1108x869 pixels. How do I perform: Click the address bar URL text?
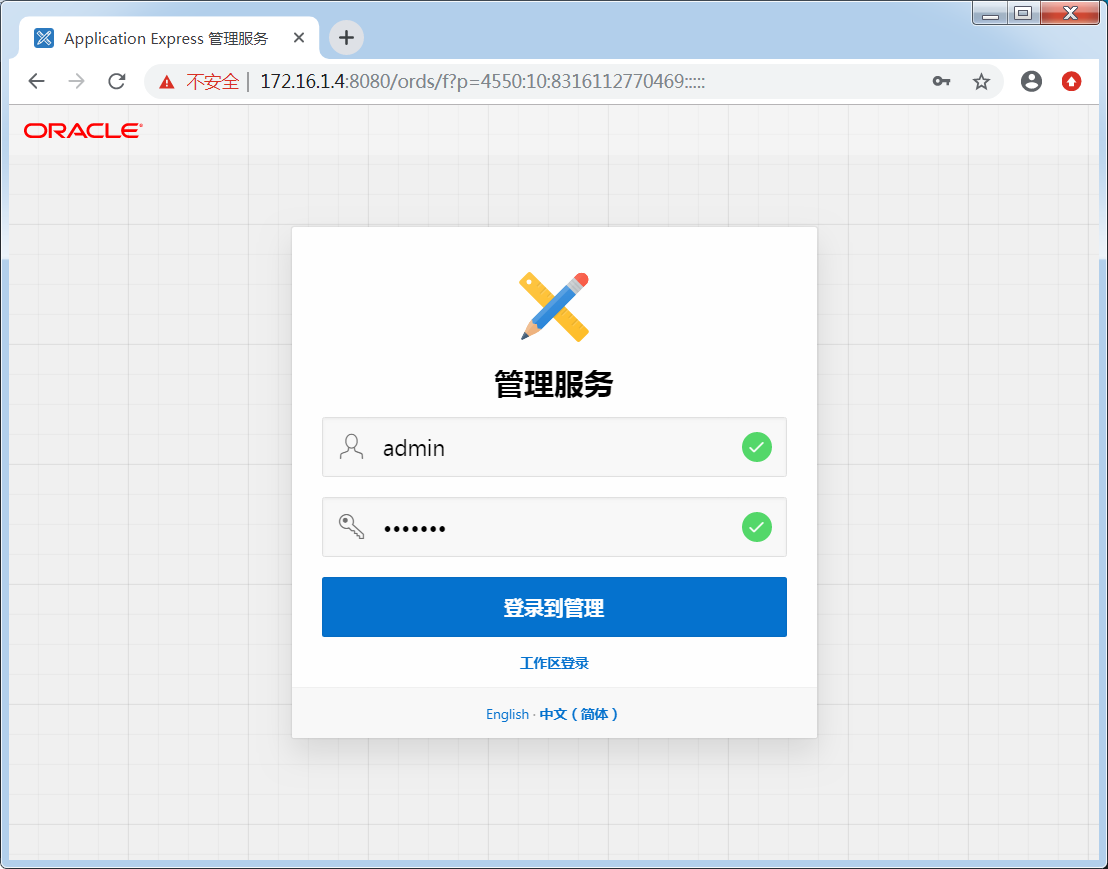coord(483,81)
